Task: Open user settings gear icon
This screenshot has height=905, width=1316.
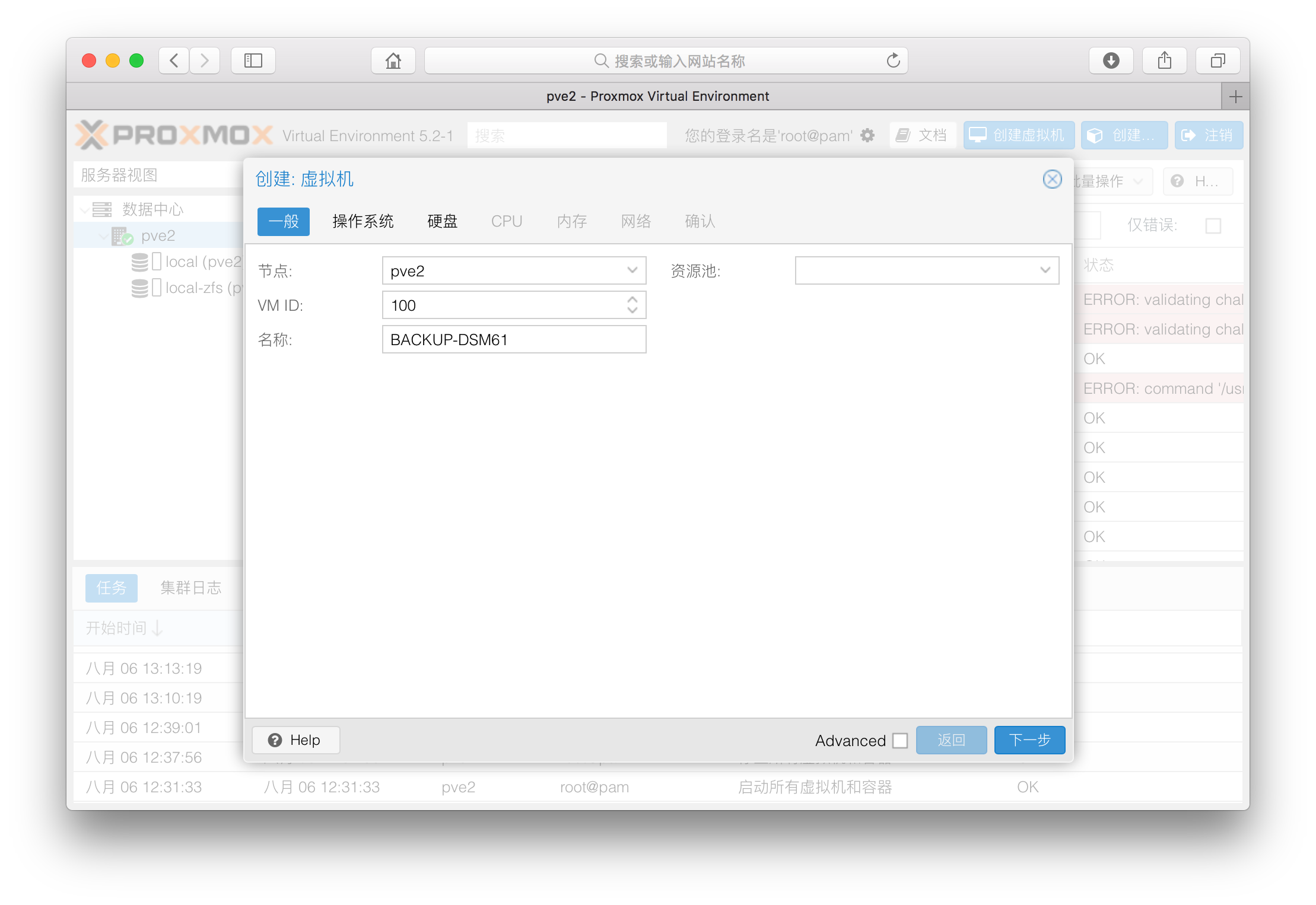Action: point(867,135)
